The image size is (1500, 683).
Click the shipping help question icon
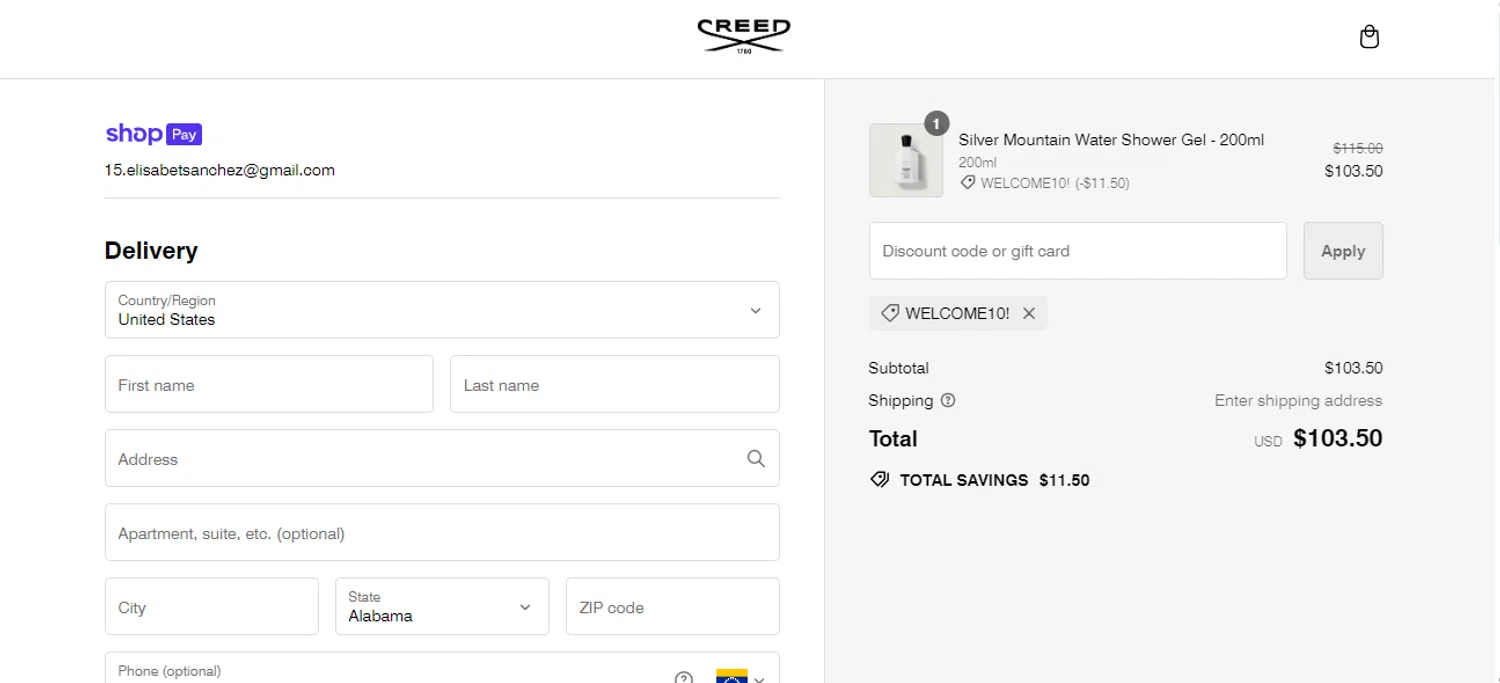pyautogui.click(x=948, y=400)
